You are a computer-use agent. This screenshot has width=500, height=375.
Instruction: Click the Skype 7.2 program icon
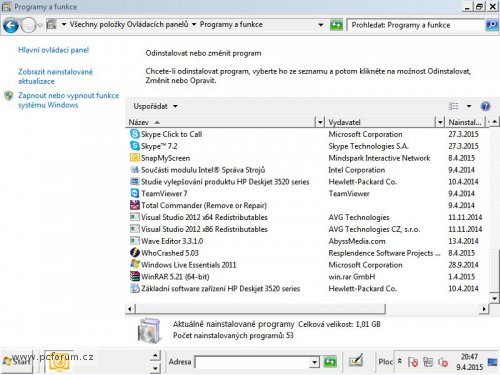point(134,146)
